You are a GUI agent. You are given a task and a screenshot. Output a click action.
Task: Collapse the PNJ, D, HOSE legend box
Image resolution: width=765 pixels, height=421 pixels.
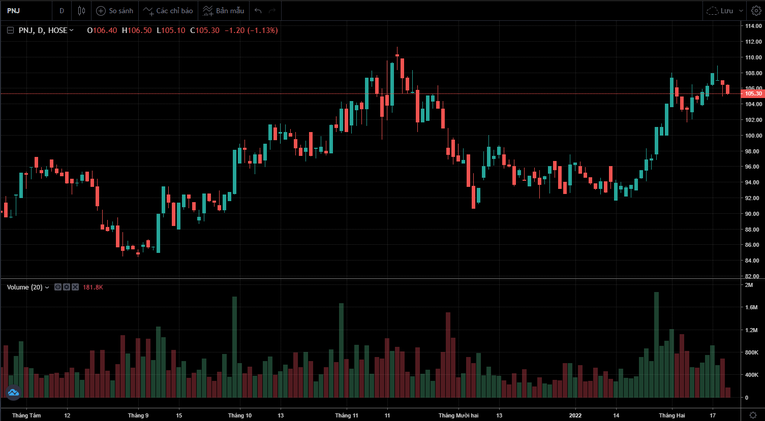point(10,31)
